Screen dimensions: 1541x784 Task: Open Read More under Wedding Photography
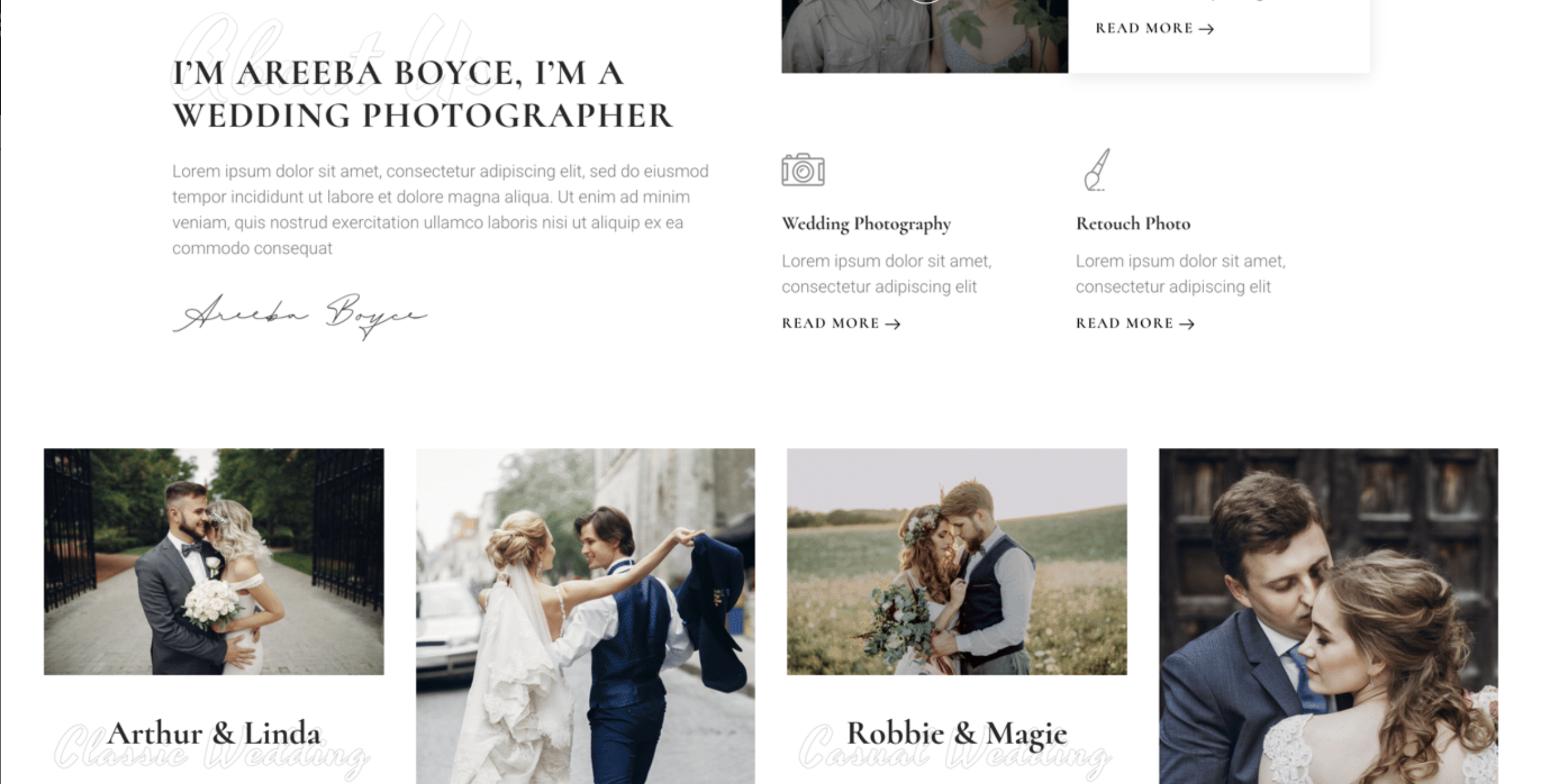tap(831, 324)
